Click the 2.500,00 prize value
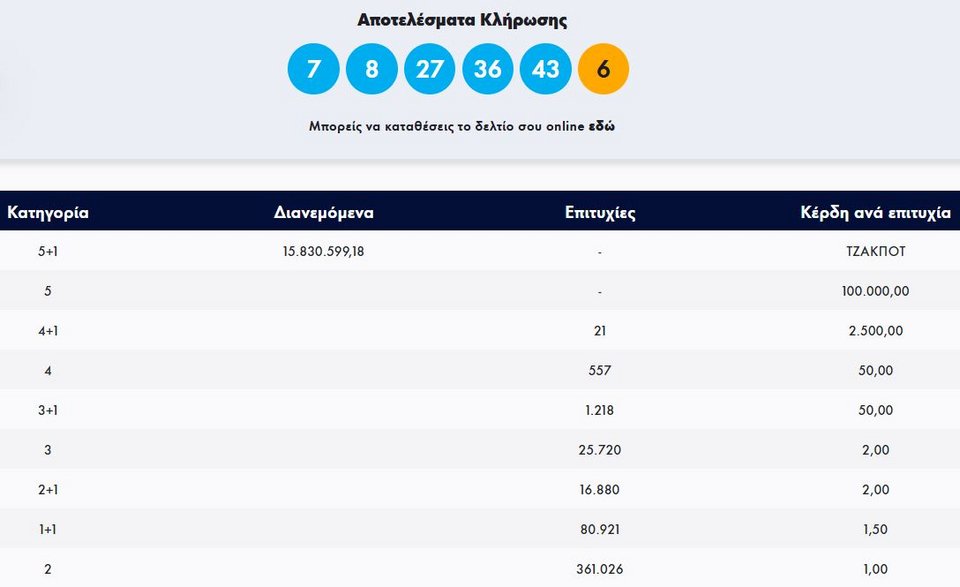The height and width of the screenshot is (587, 960). [x=875, y=331]
